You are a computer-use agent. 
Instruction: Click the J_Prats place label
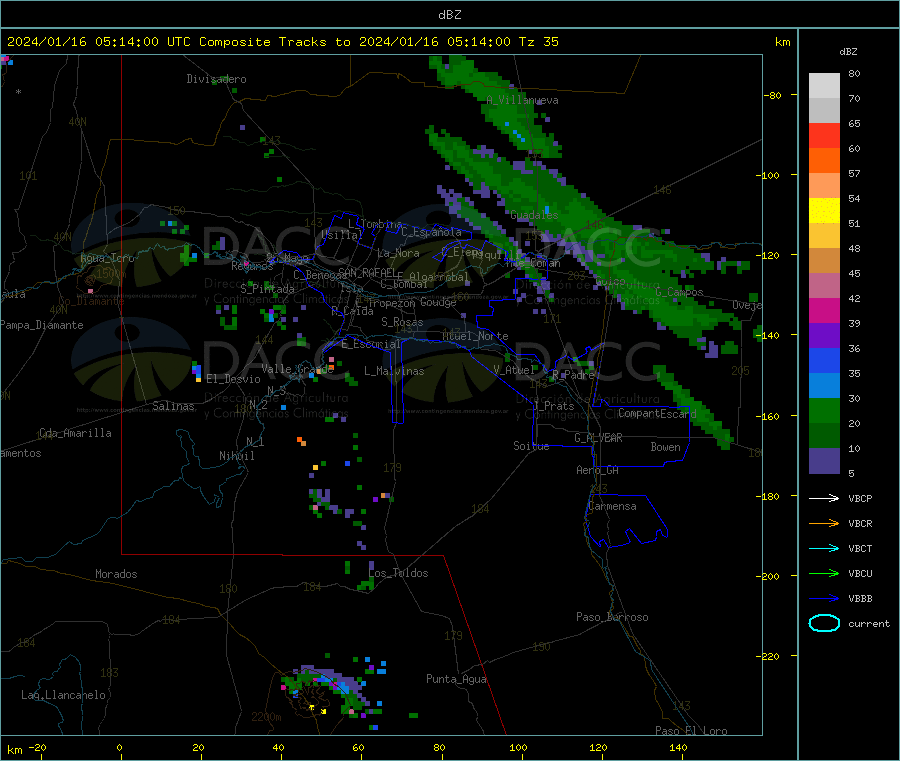click(x=553, y=406)
